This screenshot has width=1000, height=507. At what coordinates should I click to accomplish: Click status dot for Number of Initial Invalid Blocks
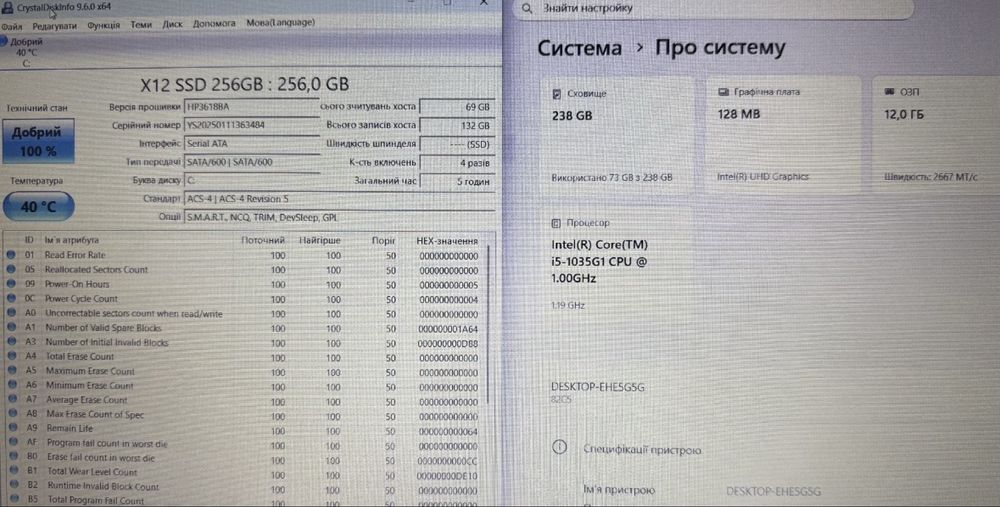click(x=11, y=341)
